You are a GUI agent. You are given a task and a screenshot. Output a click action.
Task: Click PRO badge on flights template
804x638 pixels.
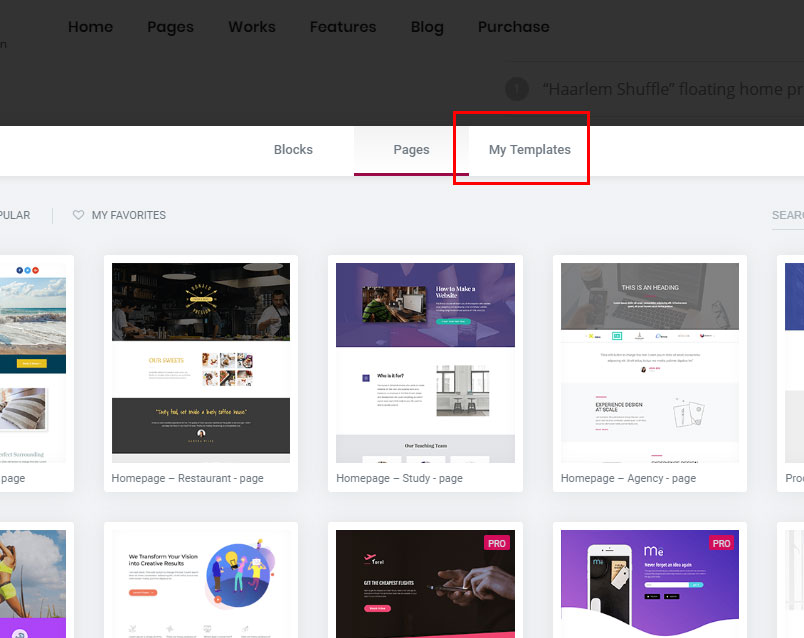[x=496, y=543]
